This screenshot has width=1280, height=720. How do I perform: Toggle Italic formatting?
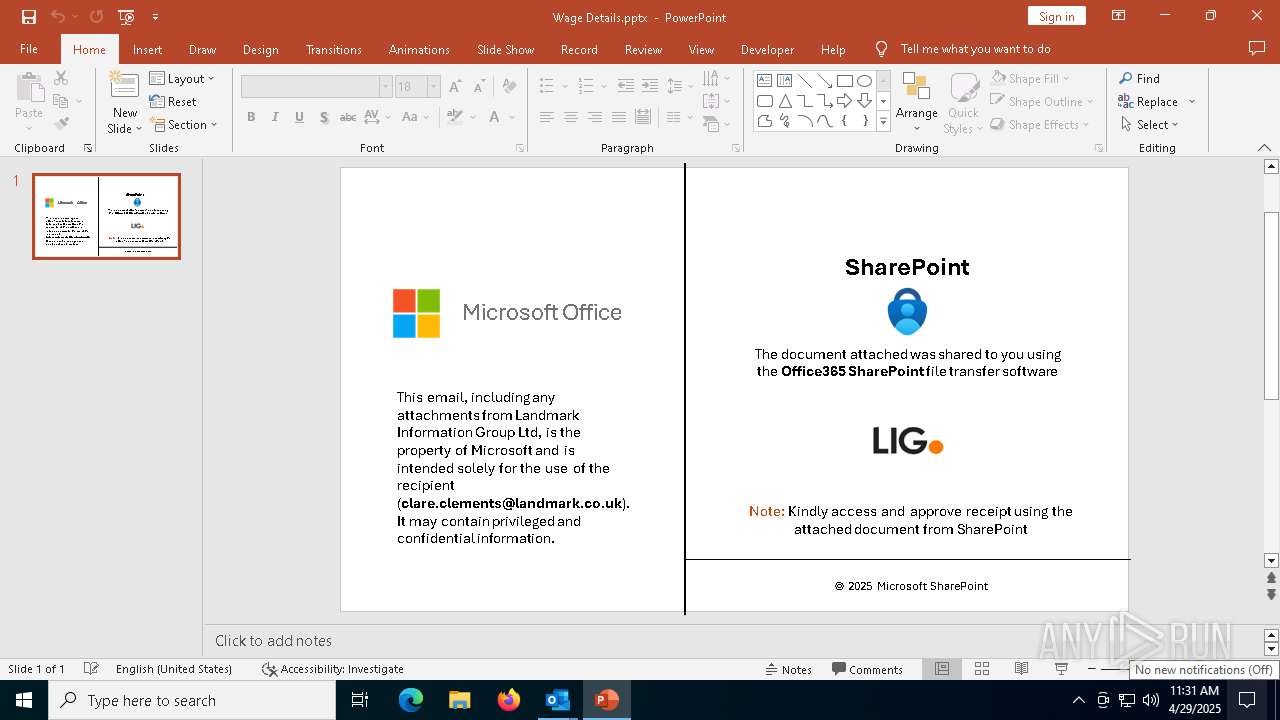[275, 117]
